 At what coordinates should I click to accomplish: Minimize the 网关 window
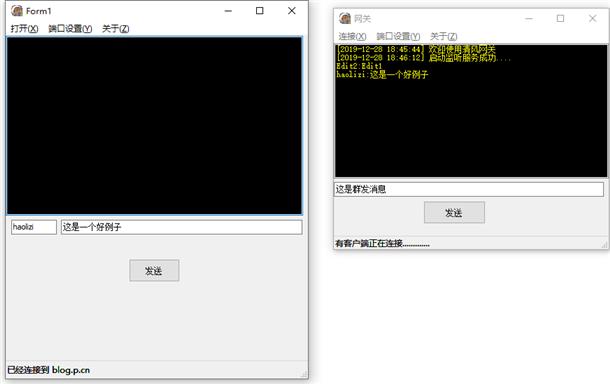[529, 18]
